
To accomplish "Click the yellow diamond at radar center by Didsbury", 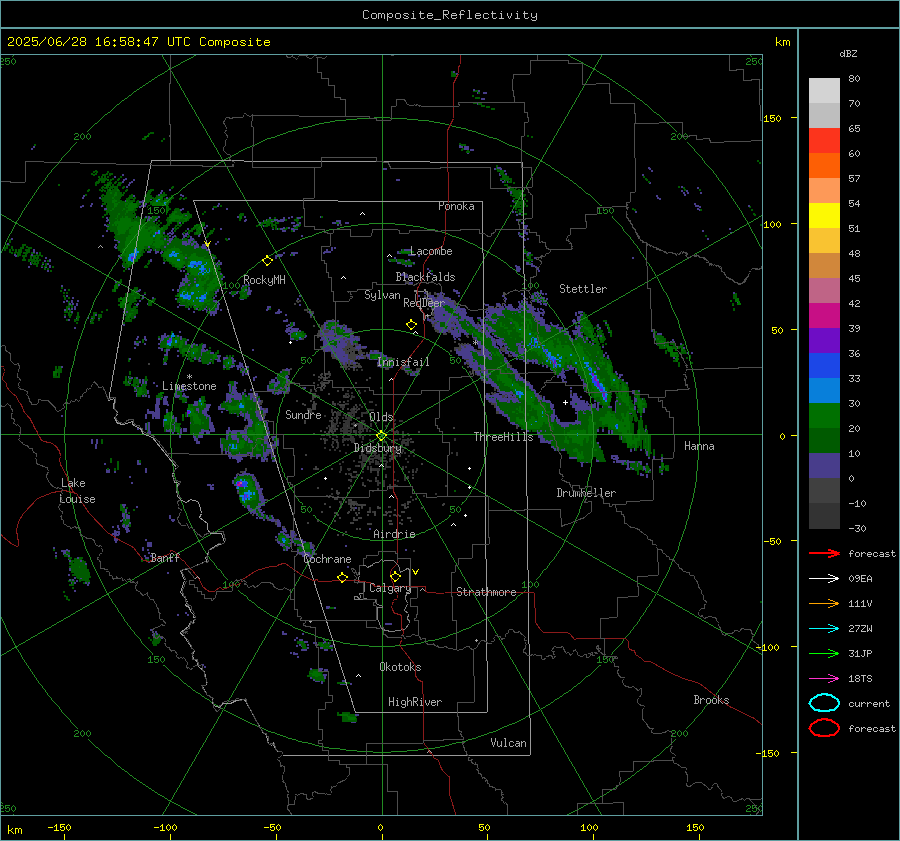I will (x=381, y=436).
